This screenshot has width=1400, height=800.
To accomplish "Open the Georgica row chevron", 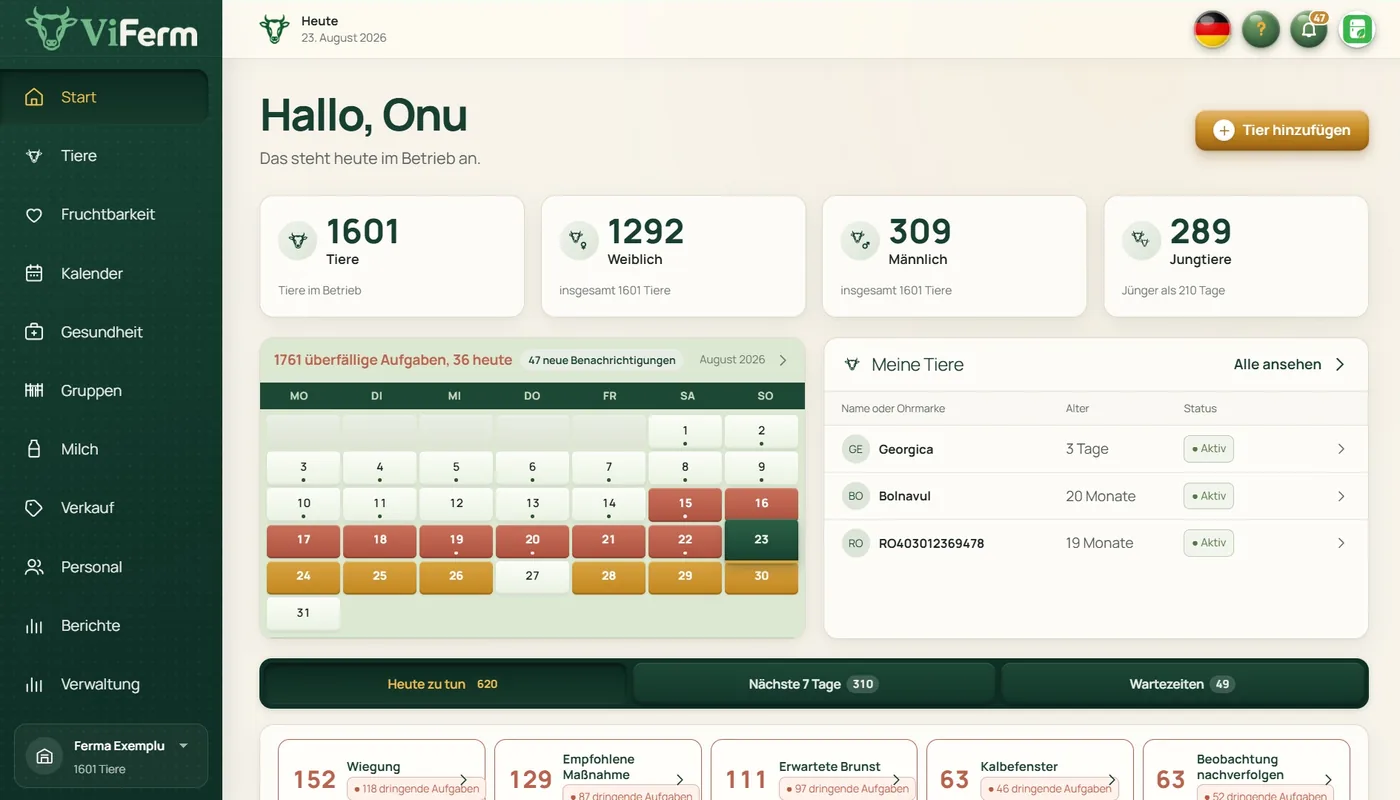I will tap(1341, 449).
